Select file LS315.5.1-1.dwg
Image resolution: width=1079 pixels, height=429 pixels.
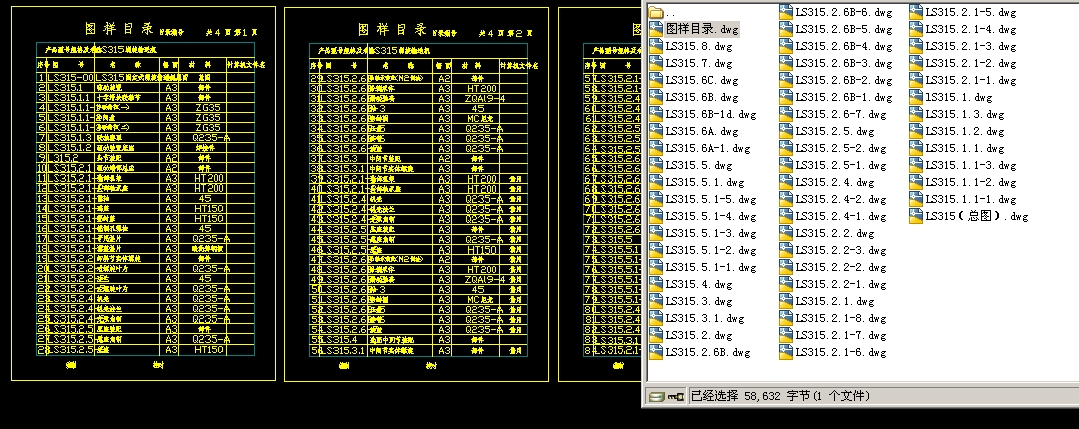point(703,266)
